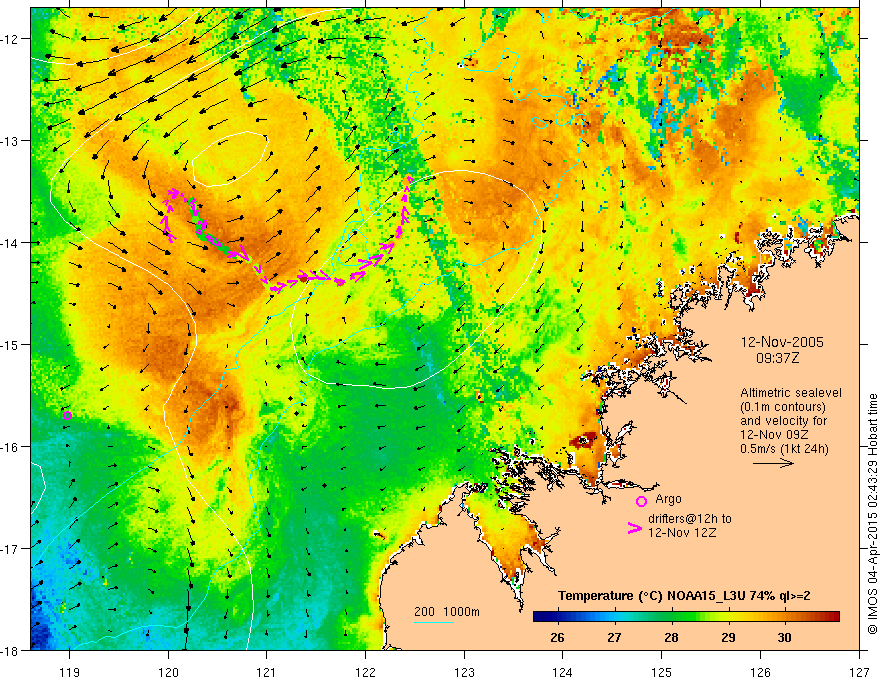Click the 'drifters@12h to' legend label

coord(690,519)
